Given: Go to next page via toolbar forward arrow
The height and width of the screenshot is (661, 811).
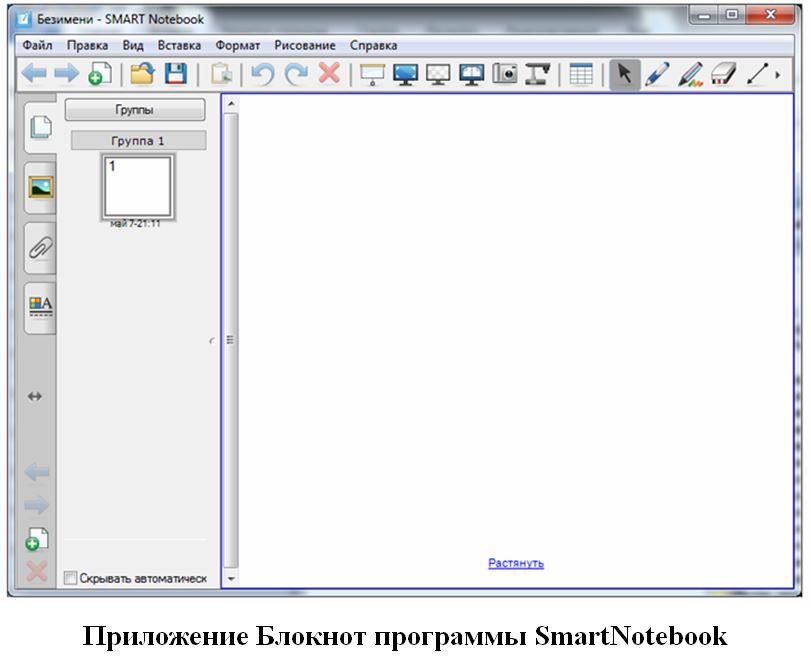Looking at the screenshot, I should [x=67, y=73].
